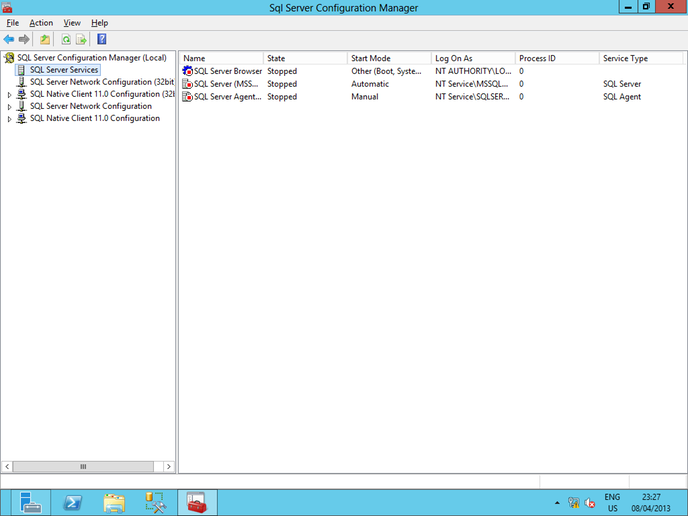This screenshot has height=516, width=688.
Task: Click the icon beside SQL Native Client 11.0 Configuration (32bit)
Action: click(x=22, y=94)
